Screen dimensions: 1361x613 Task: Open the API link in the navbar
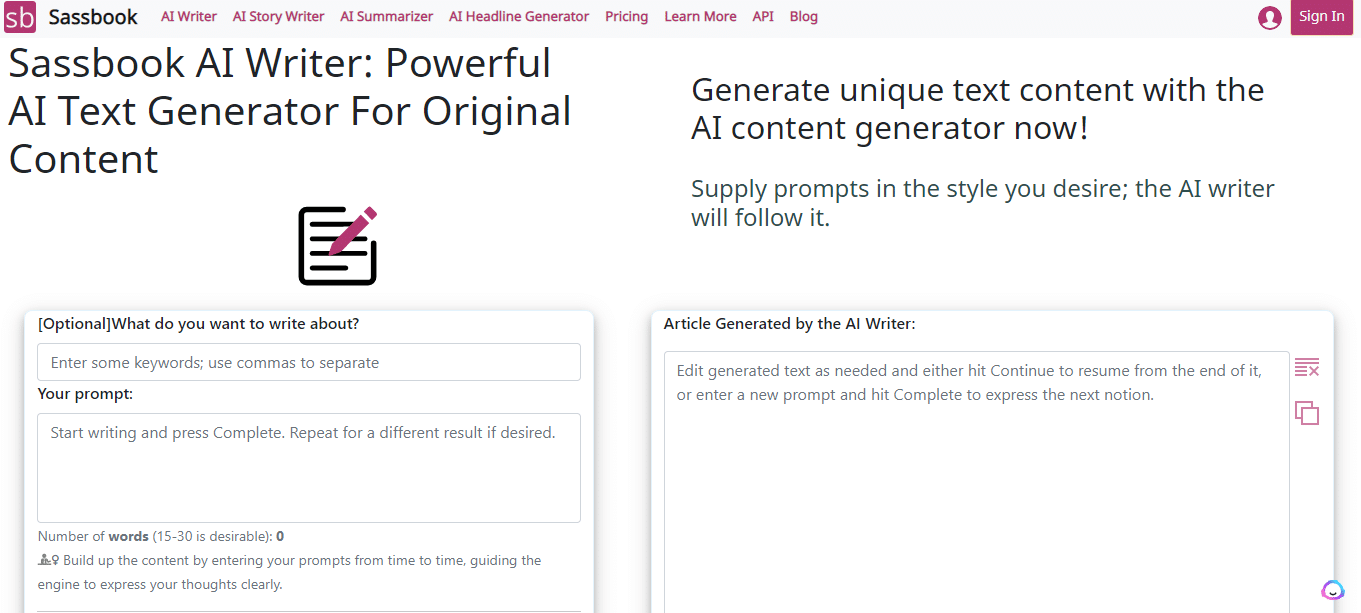(x=763, y=17)
